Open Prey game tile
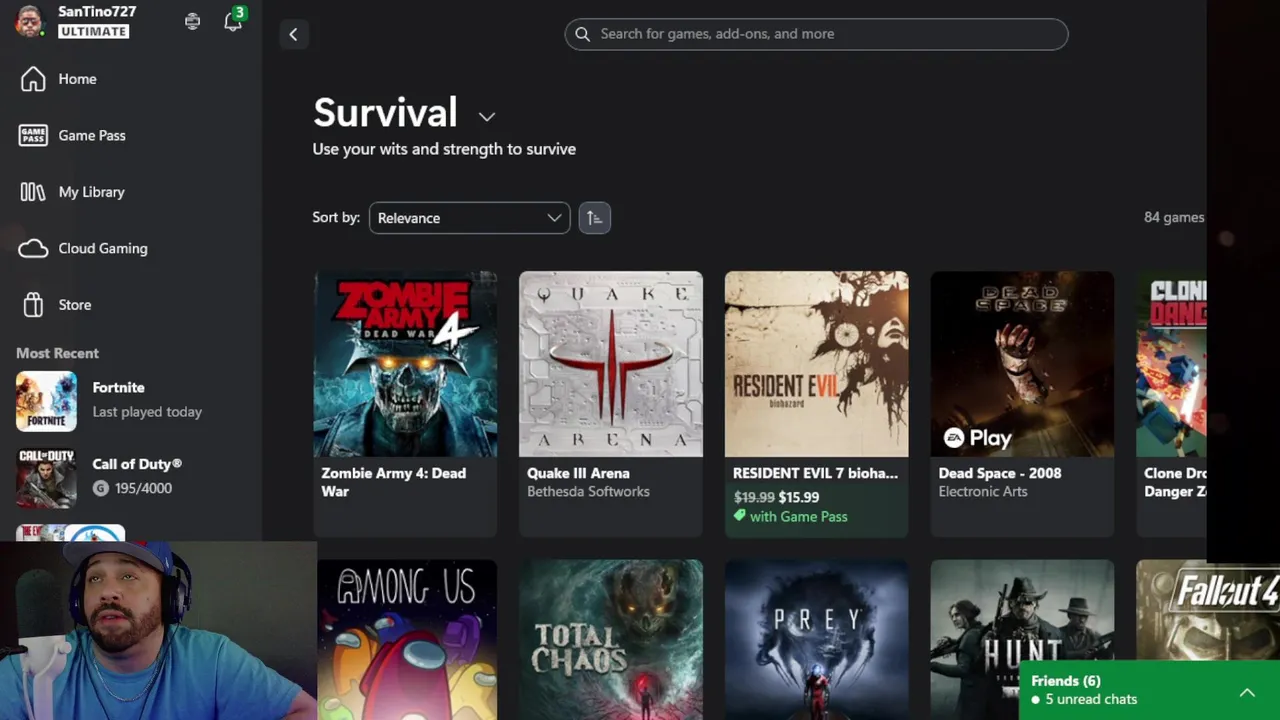The width and height of the screenshot is (1280, 720). 817,640
